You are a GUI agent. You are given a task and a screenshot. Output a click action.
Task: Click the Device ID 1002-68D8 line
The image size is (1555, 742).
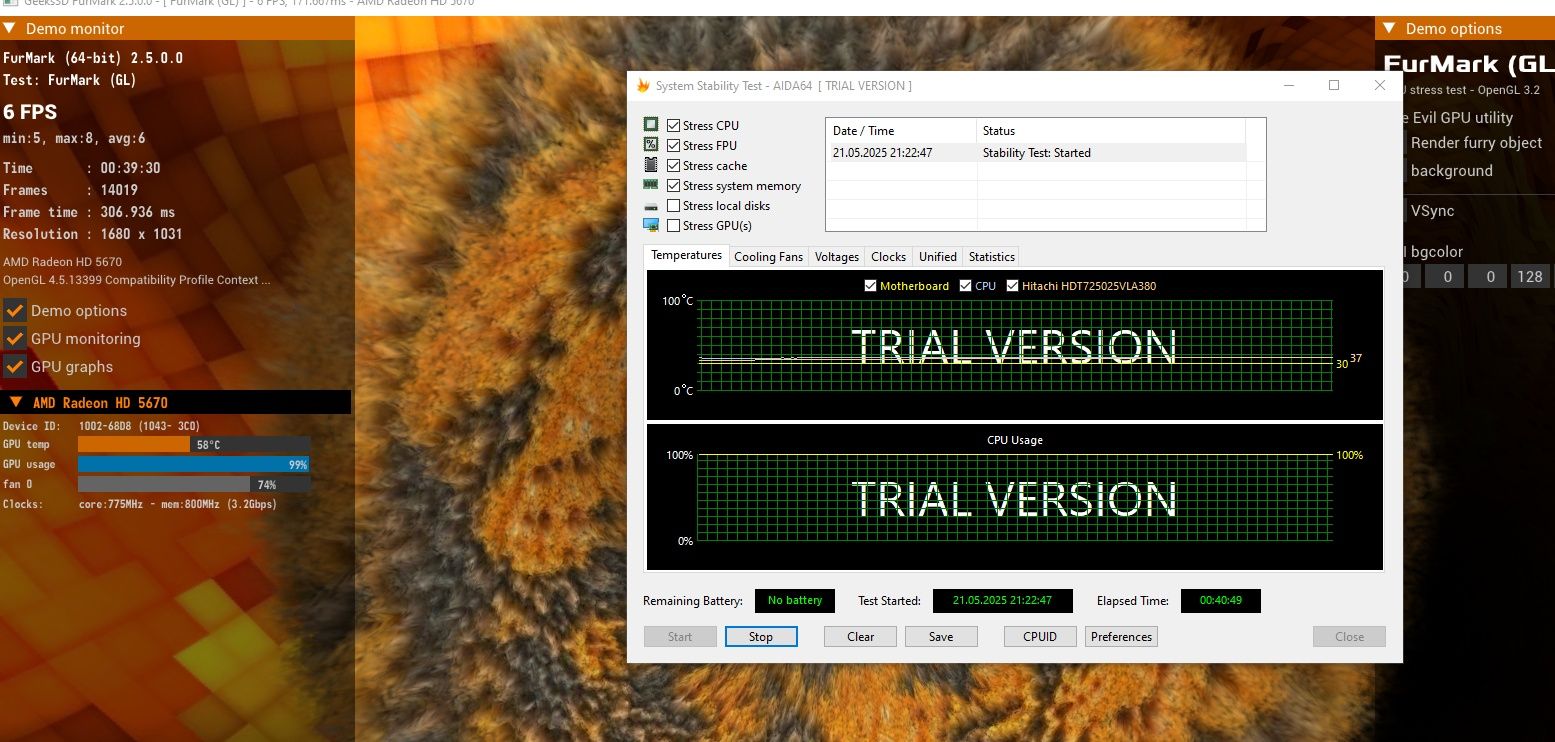pos(101,426)
